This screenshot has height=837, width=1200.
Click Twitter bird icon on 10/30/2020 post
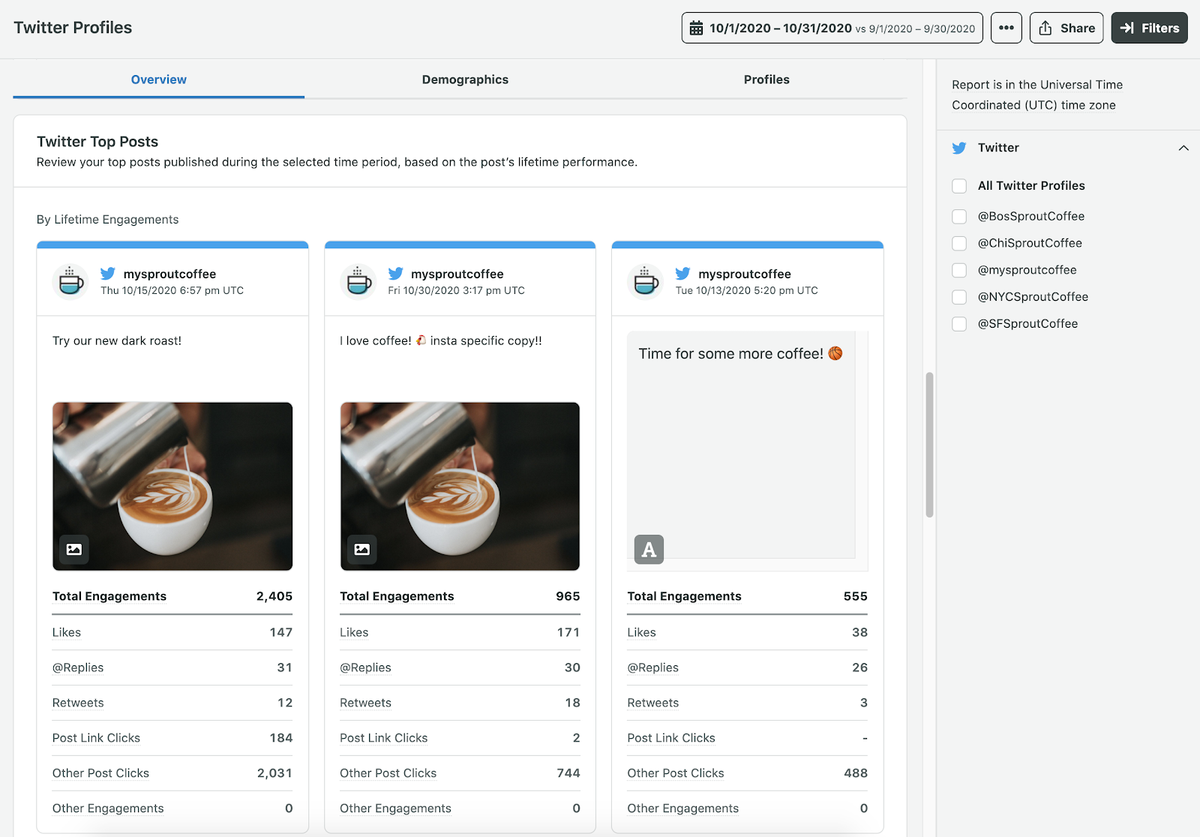pos(396,274)
